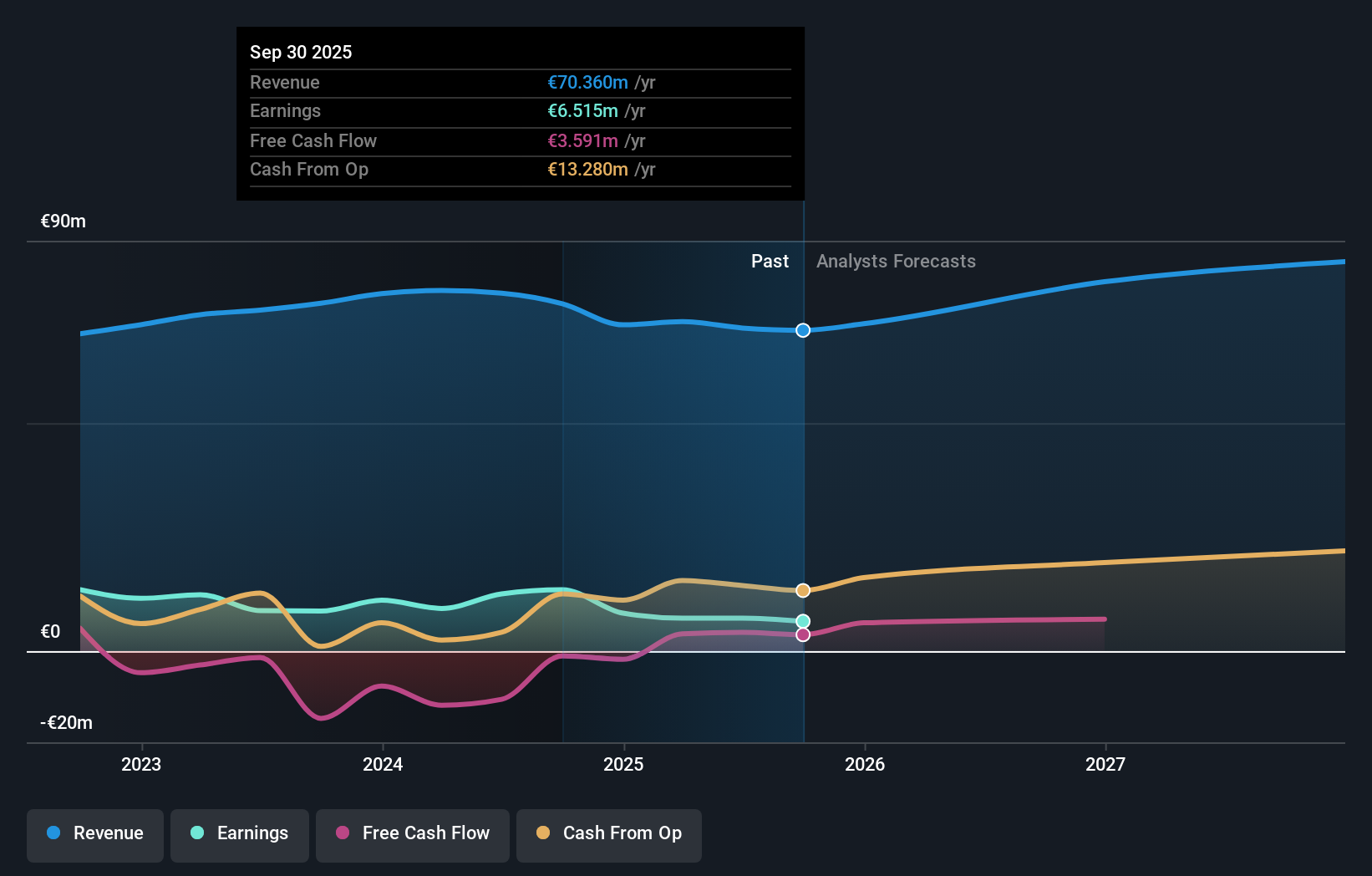
Task: Select the Analysts Forecasts section label
Action: (896, 261)
